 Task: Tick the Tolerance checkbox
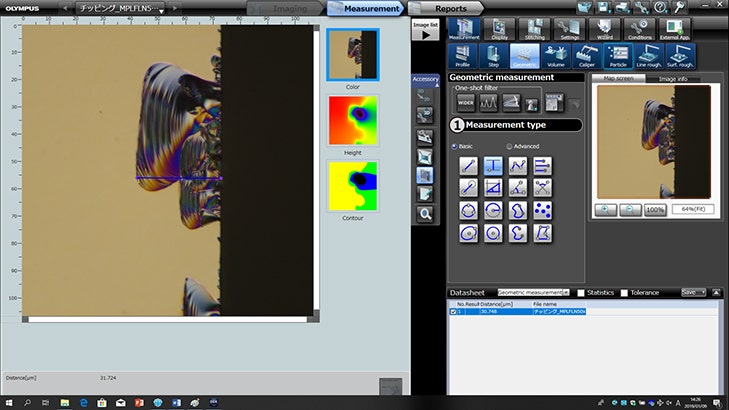tap(625, 293)
